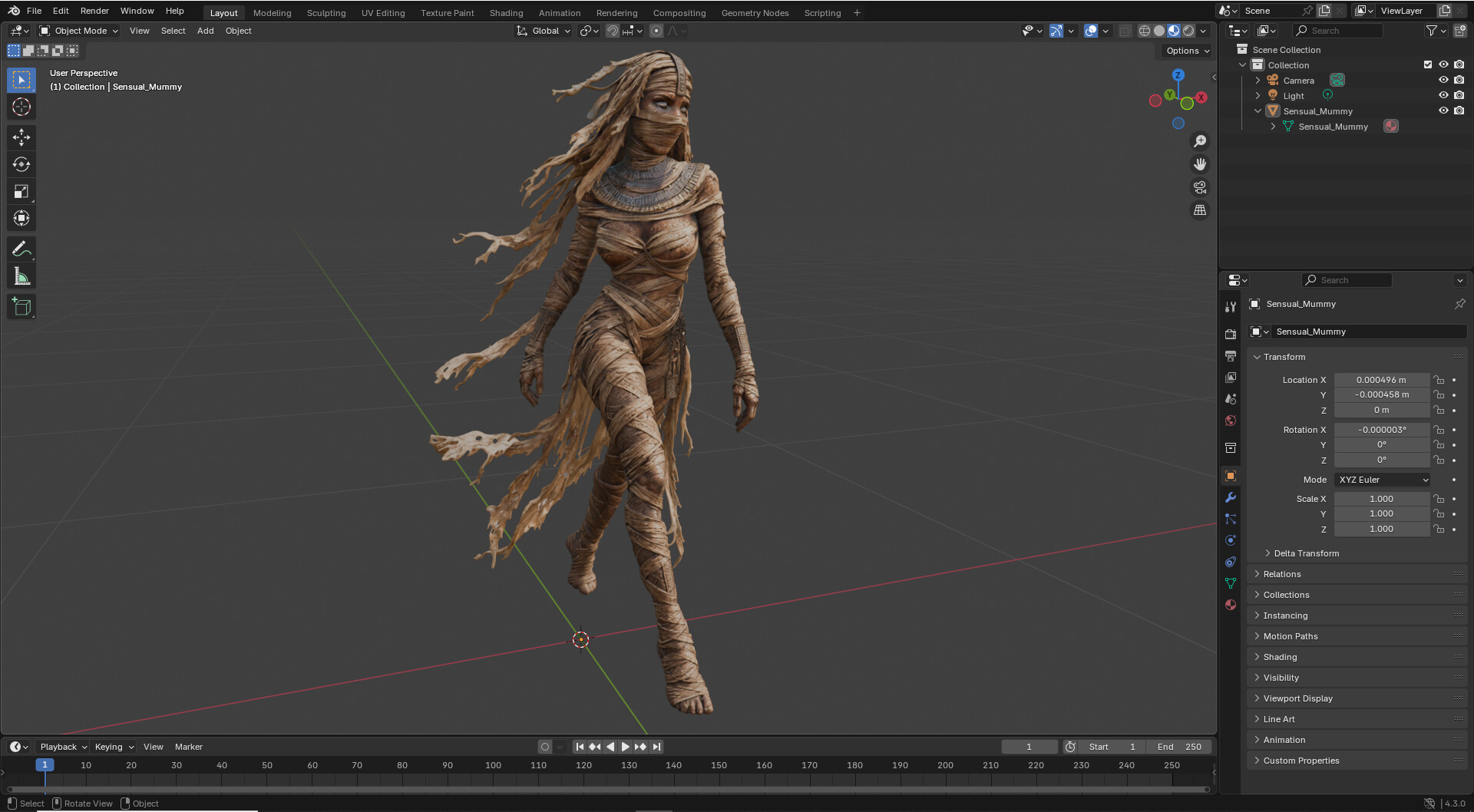The width and height of the screenshot is (1474, 812).
Task: Open the Playback popover in timeline
Action: click(63, 747)
